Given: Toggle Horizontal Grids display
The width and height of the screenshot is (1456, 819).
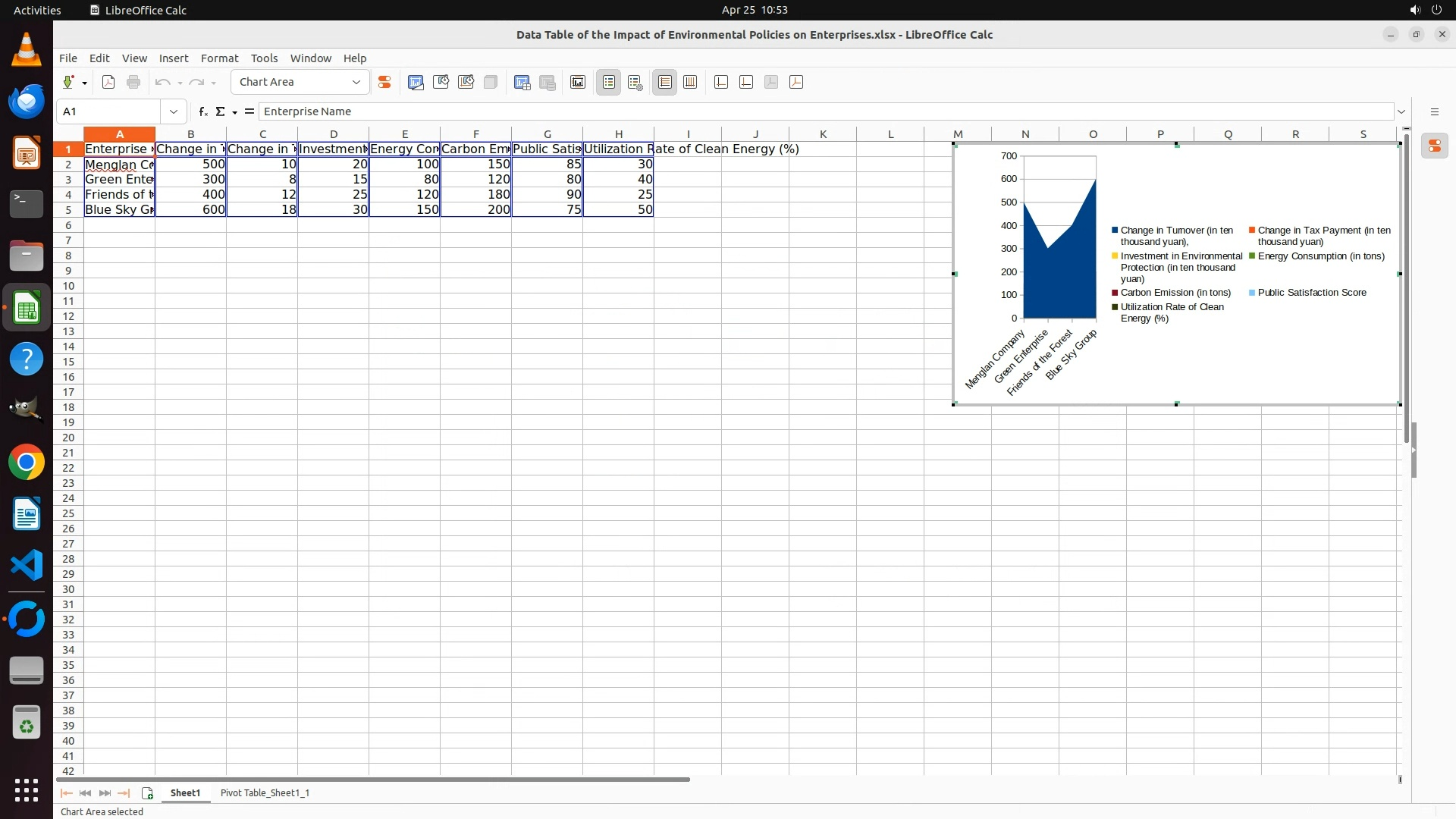Looking at the screenshot, I should click(x=665, y=83).
